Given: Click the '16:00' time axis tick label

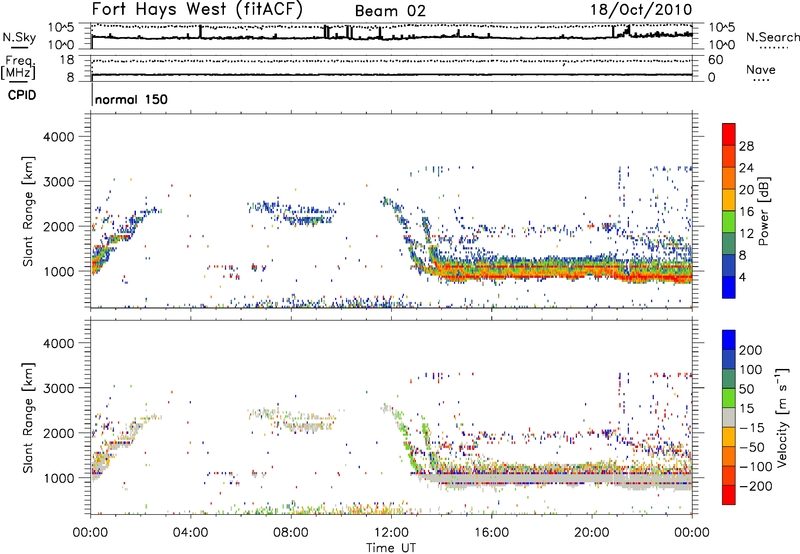Looking at the screenshot, I should [x=491, y=533].
